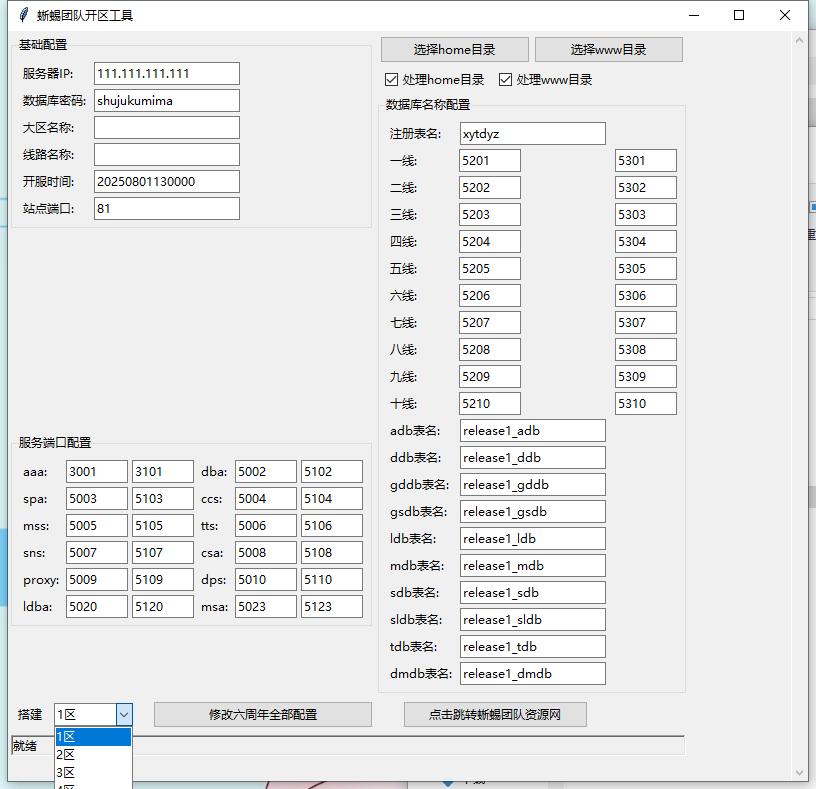816x789 pixels.
Task: Click the 开服时间 input field
Action: [x=167, y=182]
